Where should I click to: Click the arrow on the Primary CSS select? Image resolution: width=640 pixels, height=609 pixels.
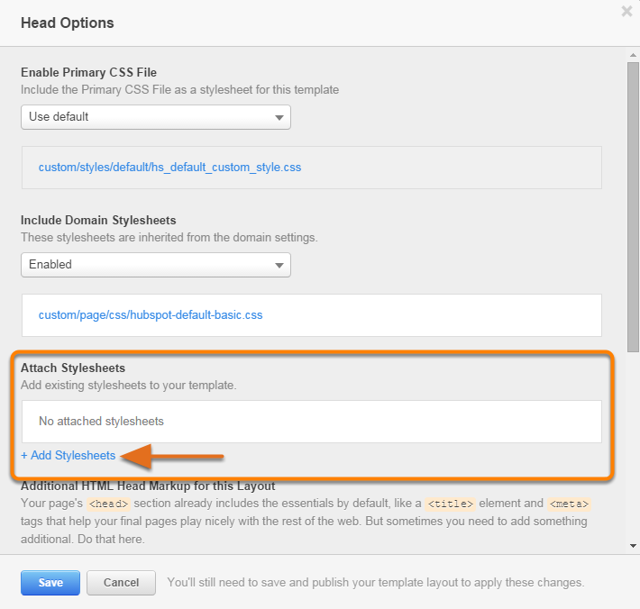279,118
